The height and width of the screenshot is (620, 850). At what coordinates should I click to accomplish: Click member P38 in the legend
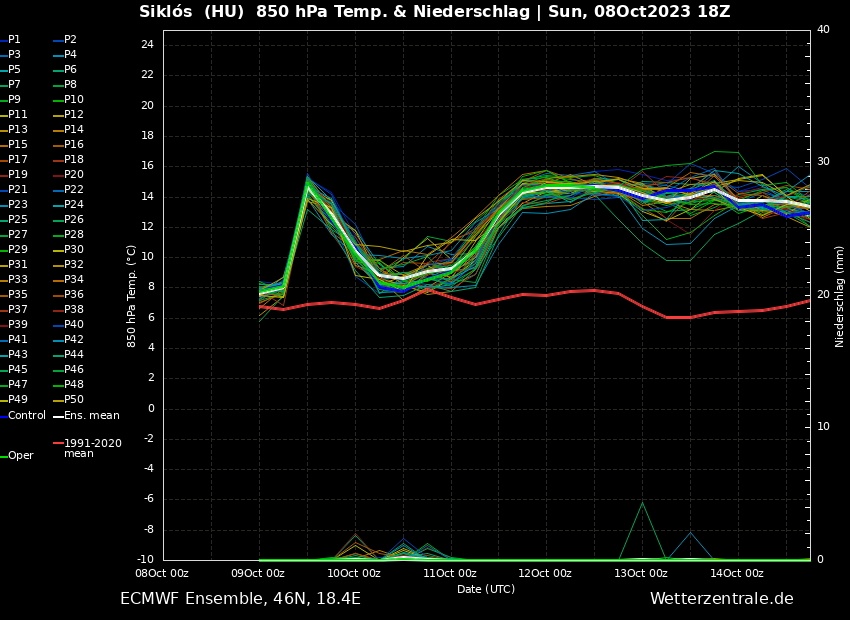[74, 310]
